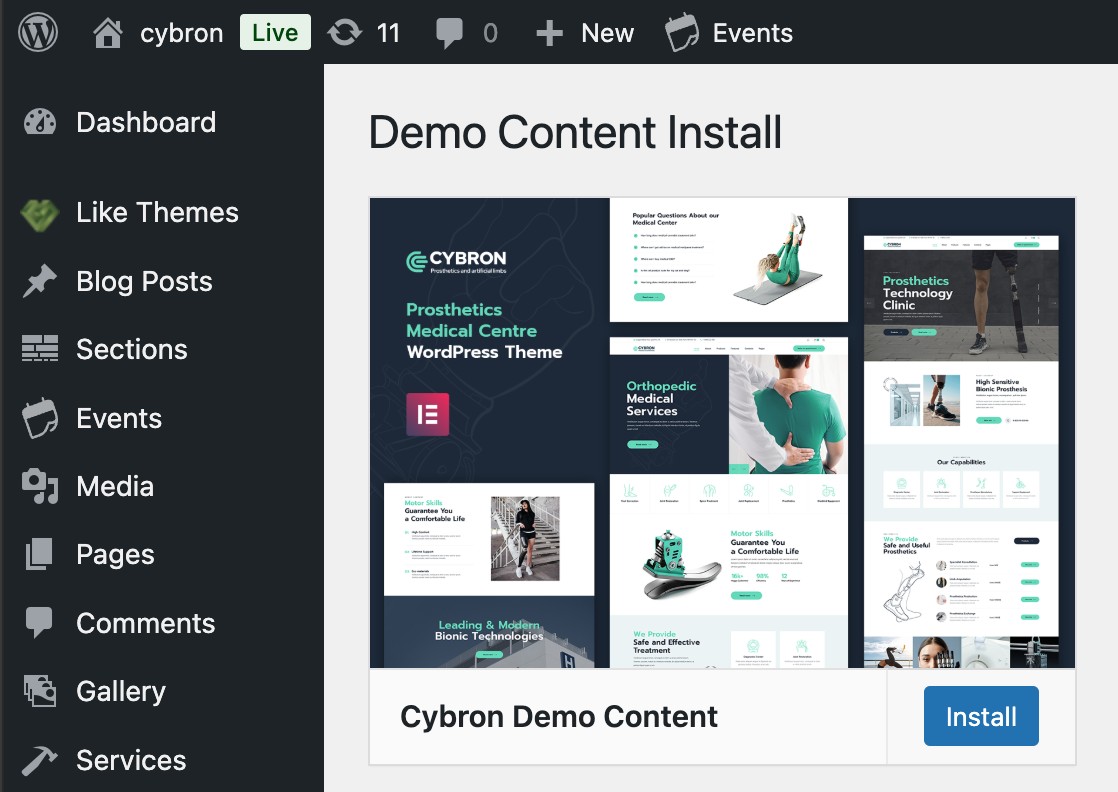
Task: Click the Cybron demo preview thumbnail
Action: click(x=722, y=433)
